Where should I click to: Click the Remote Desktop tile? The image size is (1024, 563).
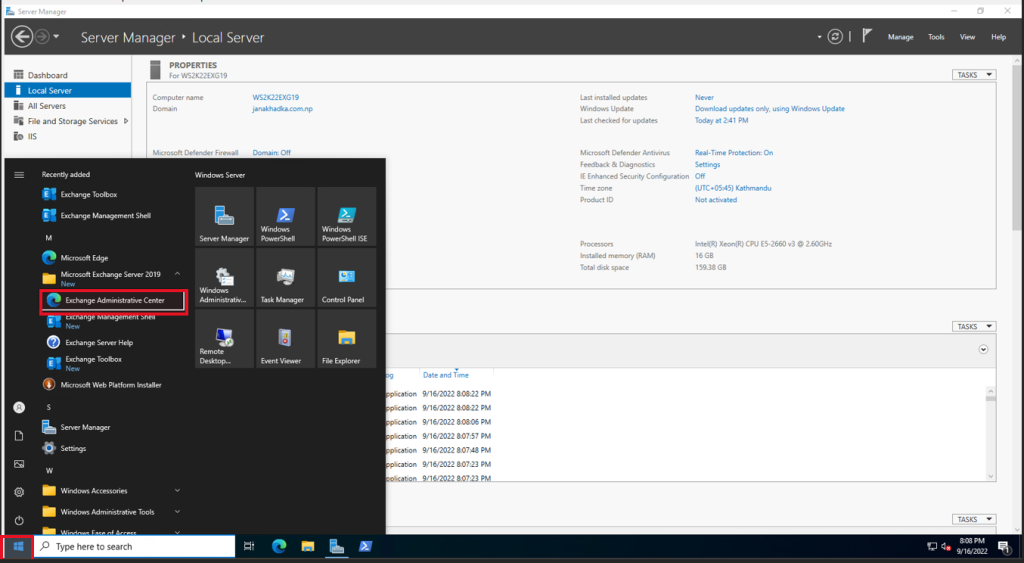(x=224, y=339)
